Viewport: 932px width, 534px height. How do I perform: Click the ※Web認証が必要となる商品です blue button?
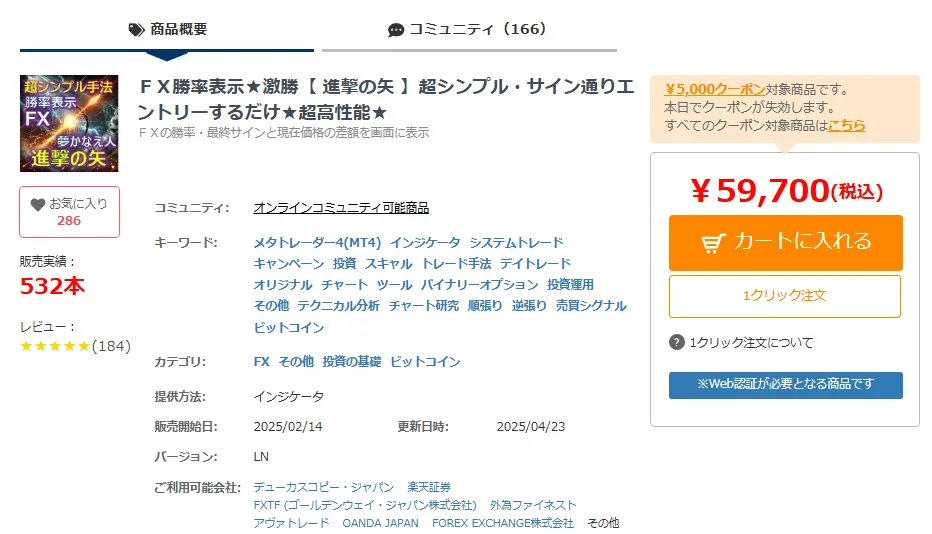tap(786, 385)
